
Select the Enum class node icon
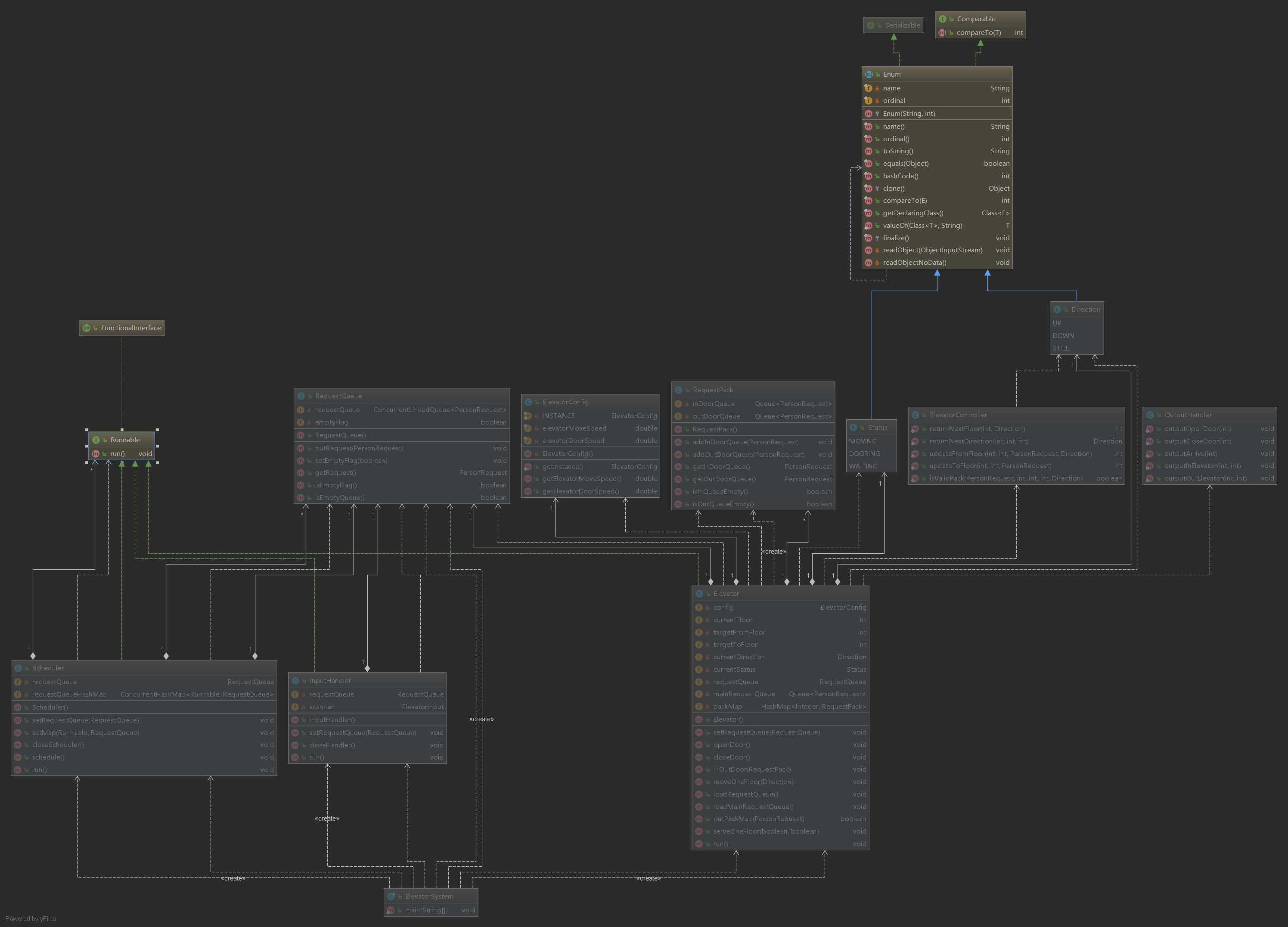pyautogui.click(x=863, y=76)
